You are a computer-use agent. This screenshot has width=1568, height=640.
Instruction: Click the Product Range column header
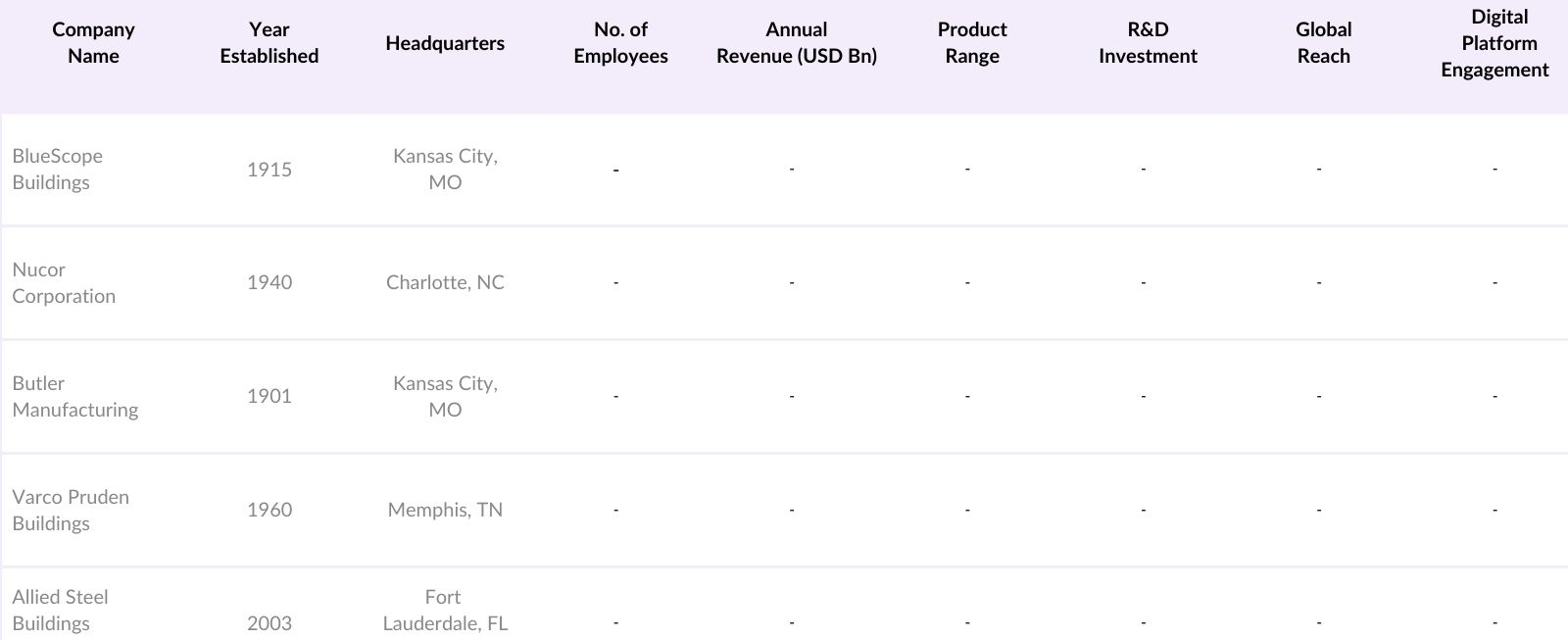[x=972, y=43]
